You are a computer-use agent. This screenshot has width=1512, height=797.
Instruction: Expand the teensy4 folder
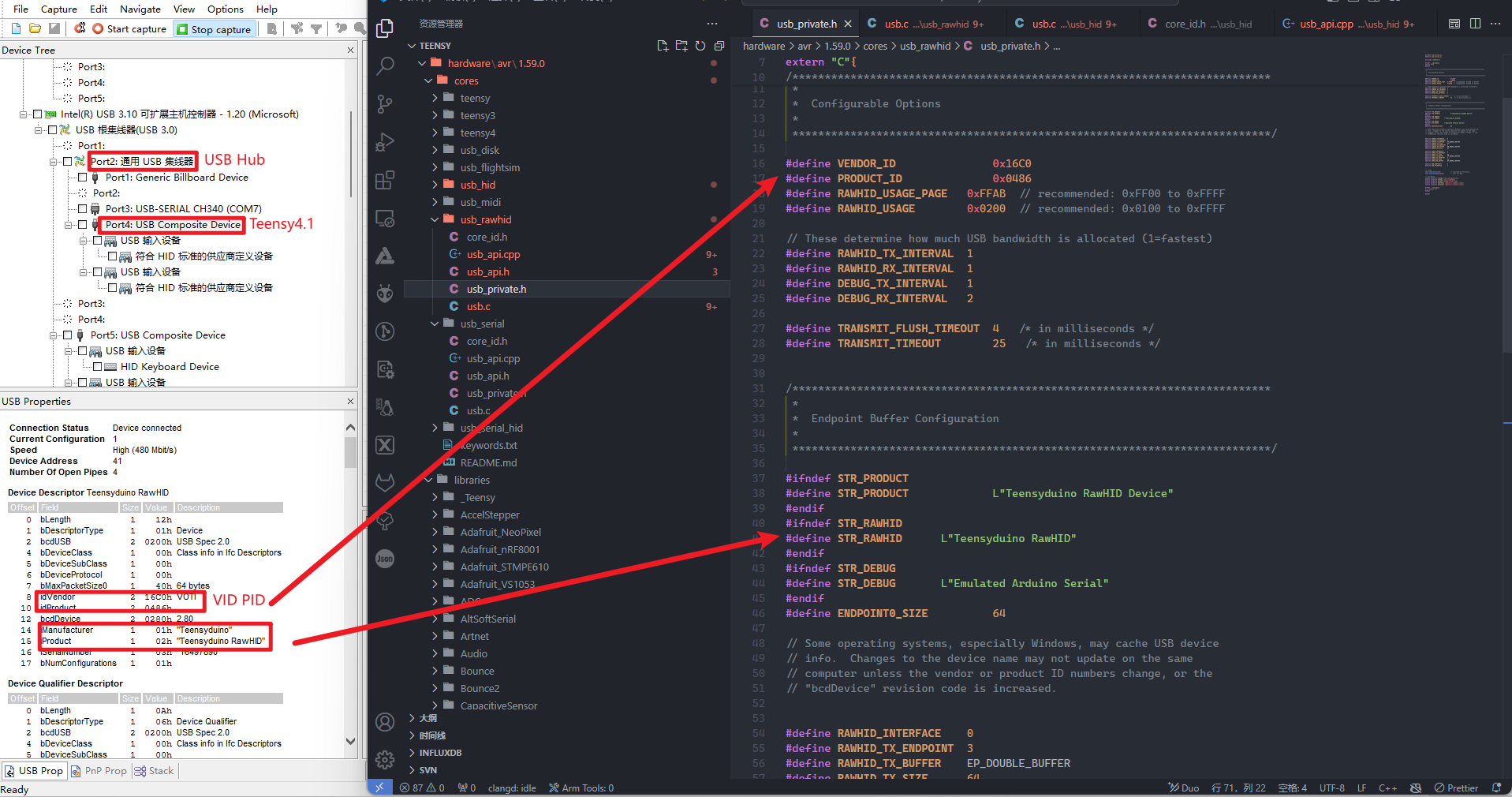(x=435, y=133)
